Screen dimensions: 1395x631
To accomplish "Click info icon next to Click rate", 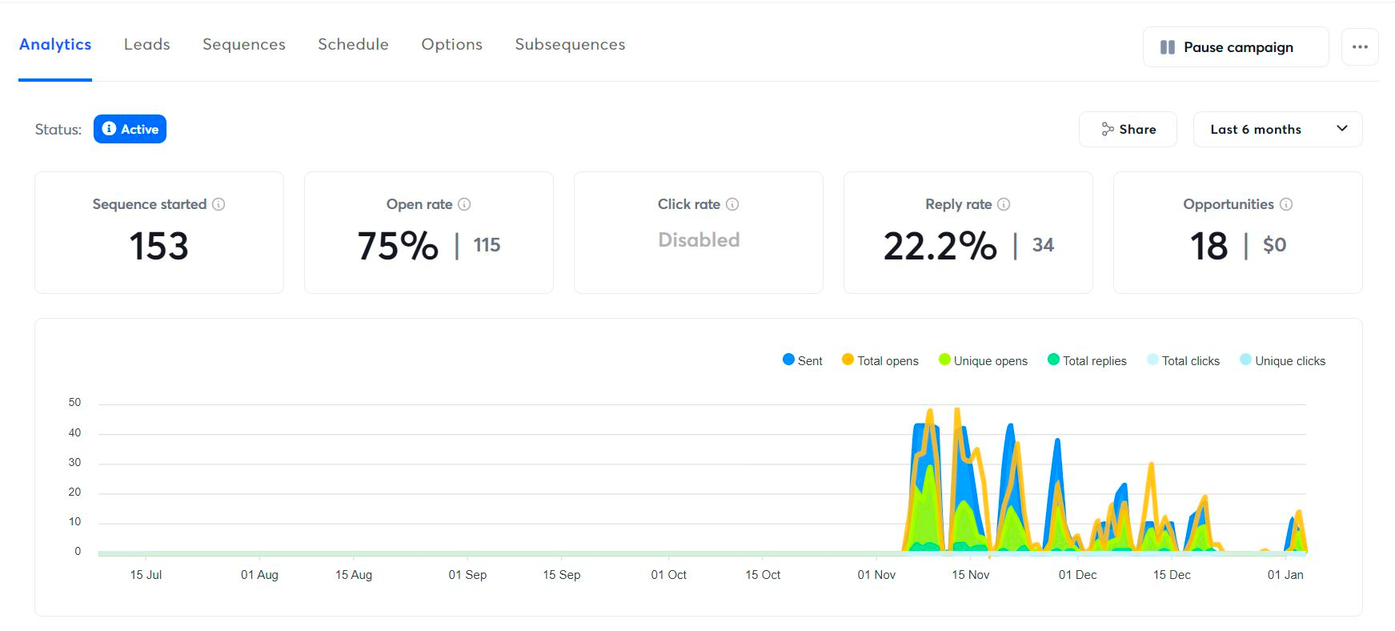I will [732, 204].
